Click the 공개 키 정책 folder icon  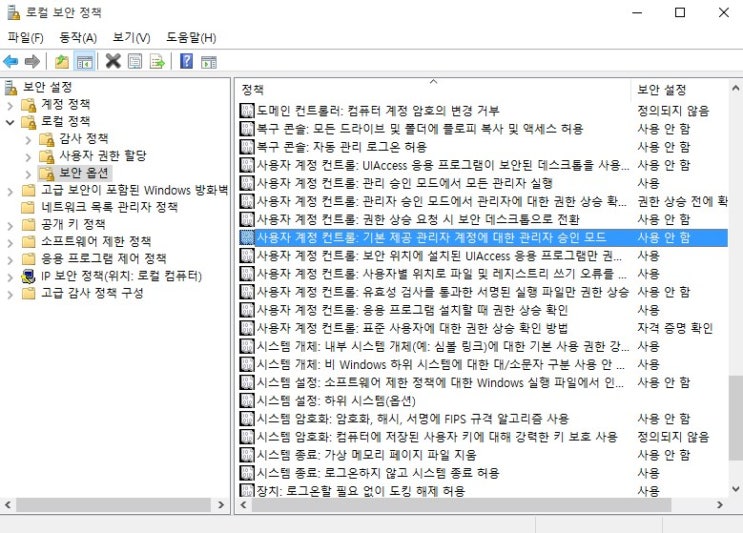(28, 224)
